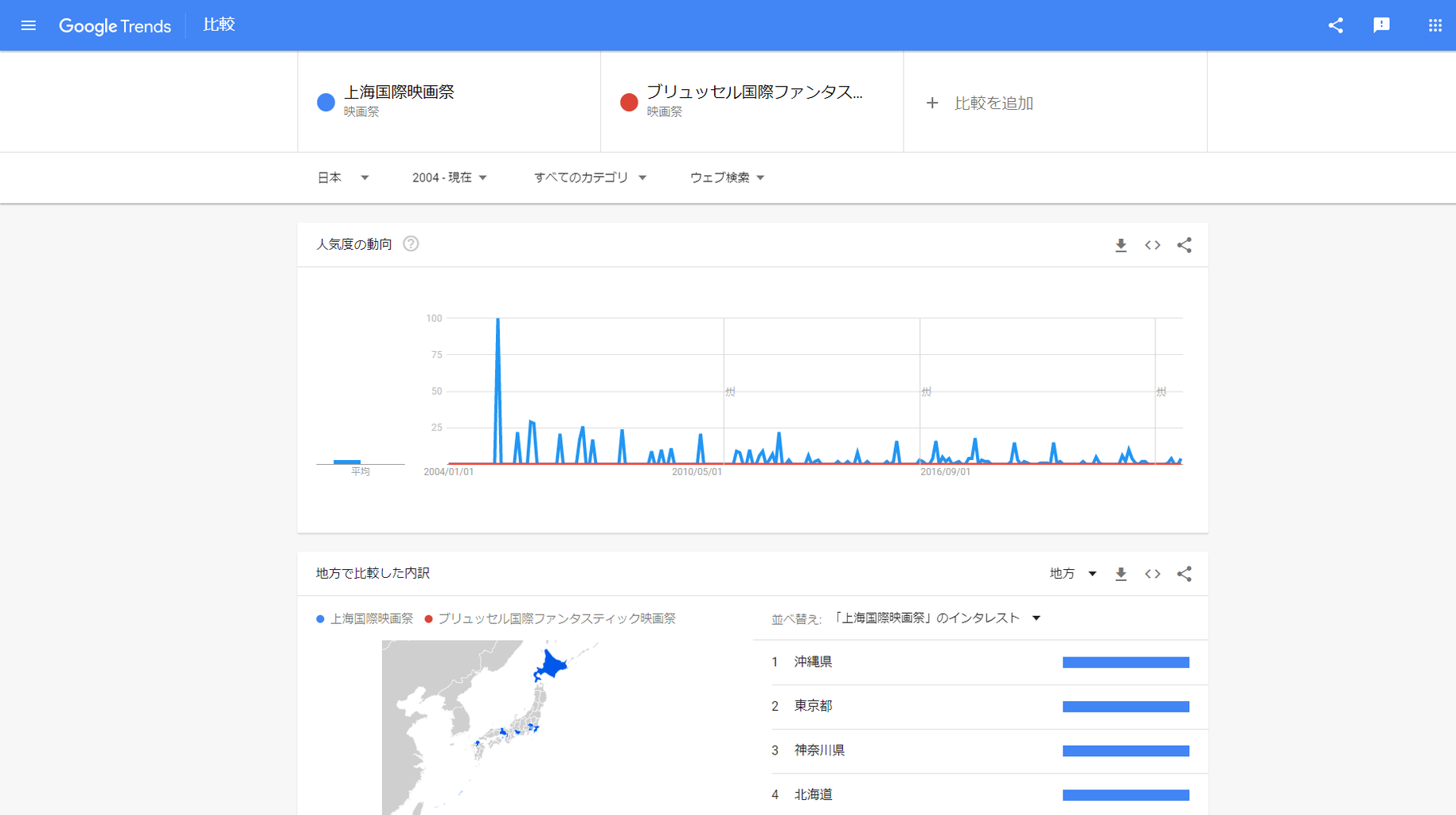Select 北海道 in the region ranking
The image size is (1456, 815).
click(x=813, y=794)
